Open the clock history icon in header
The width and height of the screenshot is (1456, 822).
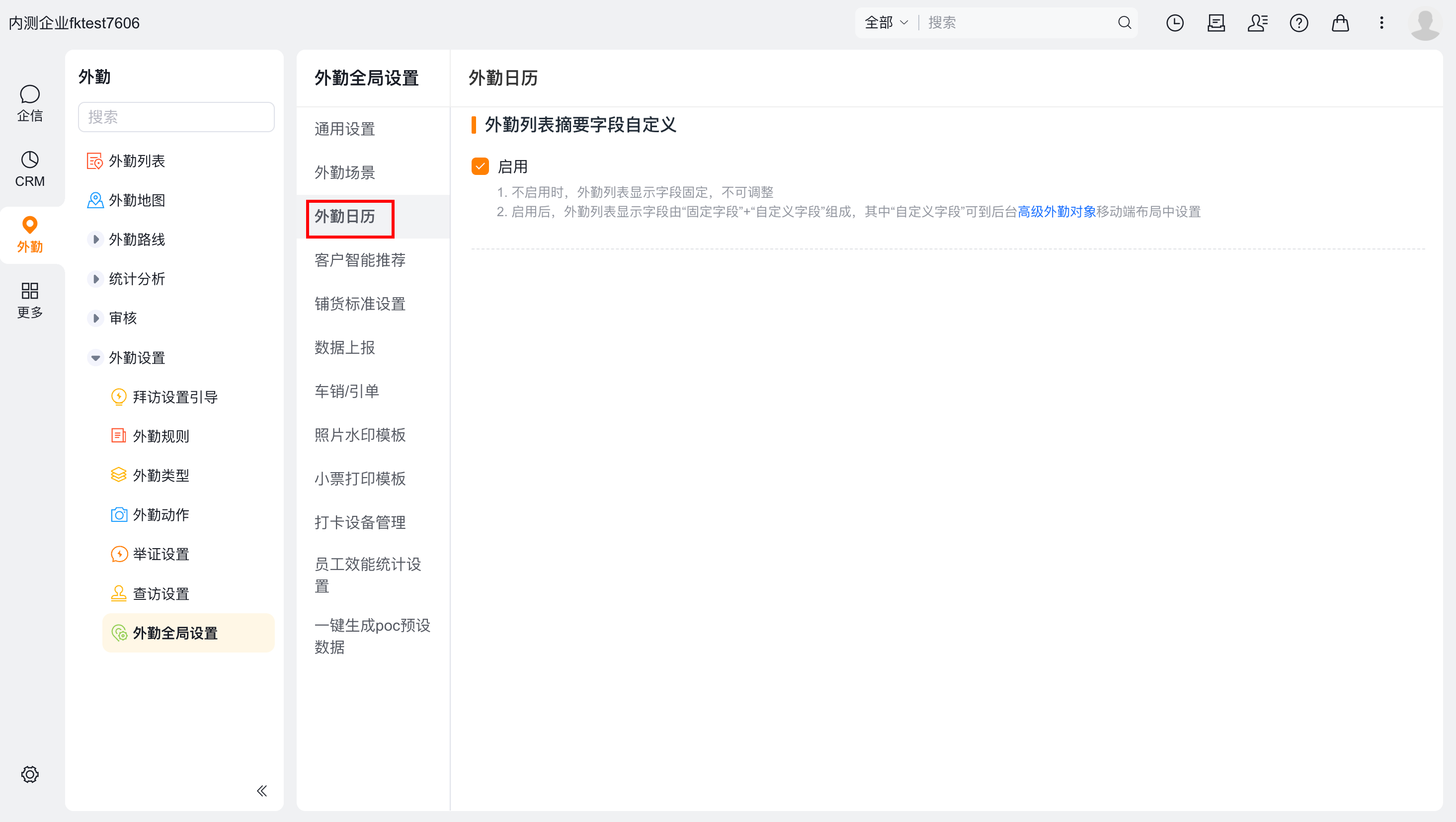(x=1175, y=23)
